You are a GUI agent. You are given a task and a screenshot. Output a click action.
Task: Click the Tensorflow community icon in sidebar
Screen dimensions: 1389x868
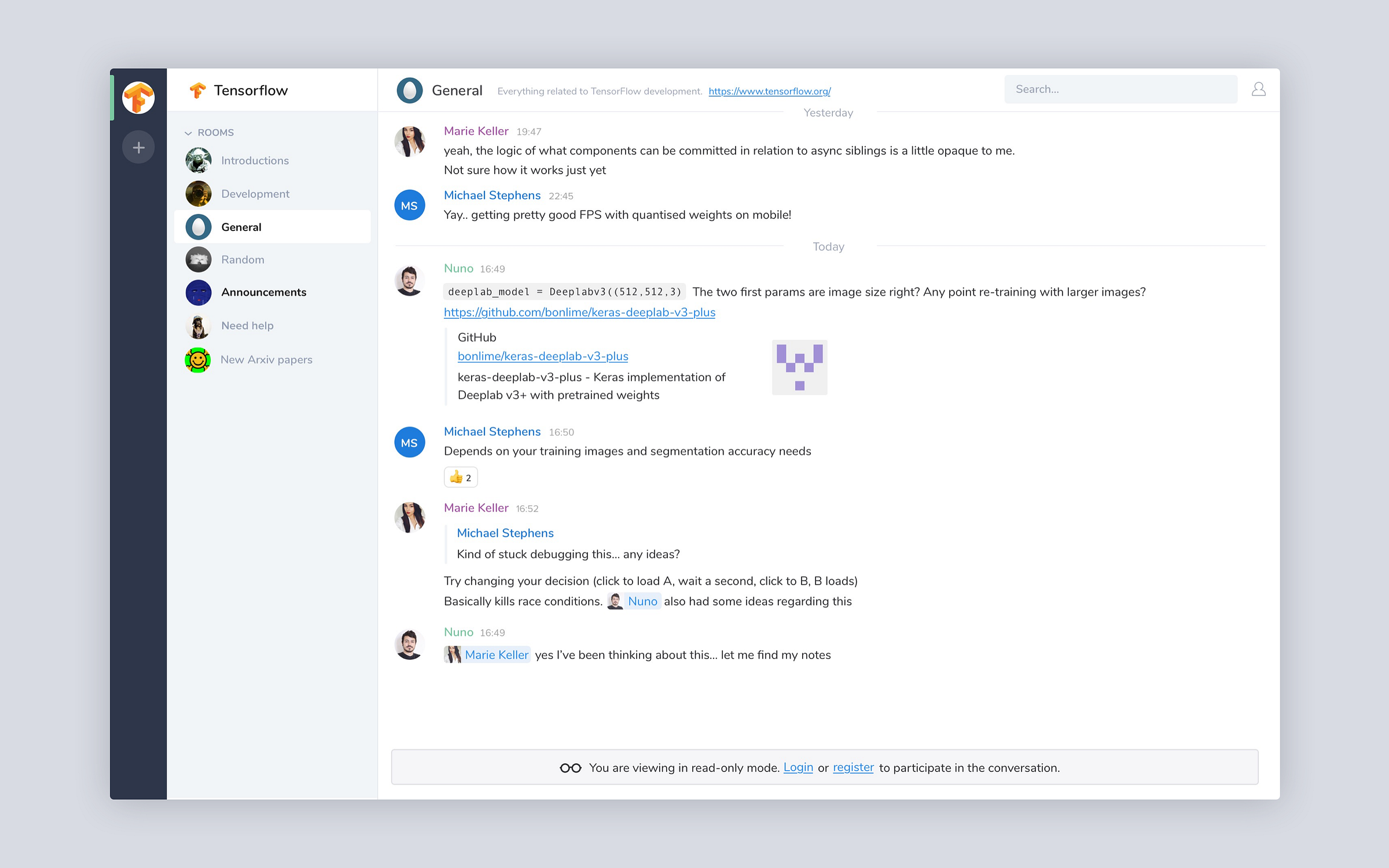coord(138,97)
